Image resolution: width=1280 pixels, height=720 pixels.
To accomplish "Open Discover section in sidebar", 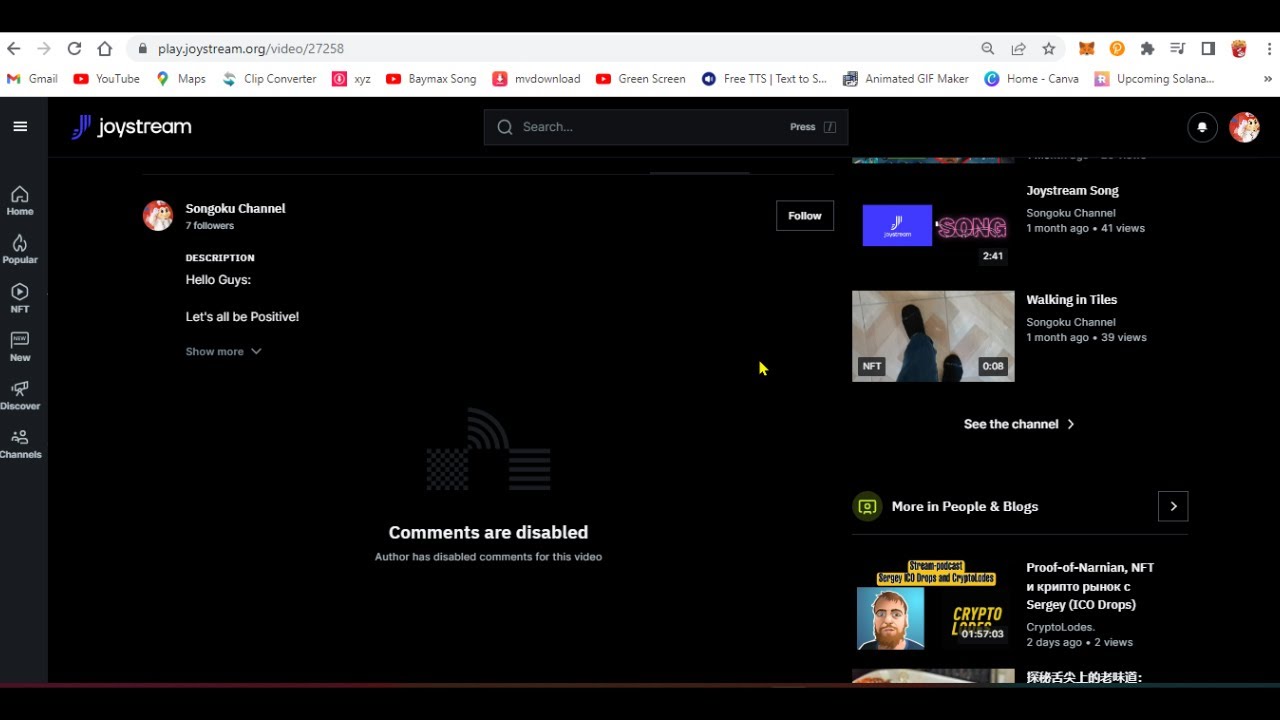I will point(20,396).
